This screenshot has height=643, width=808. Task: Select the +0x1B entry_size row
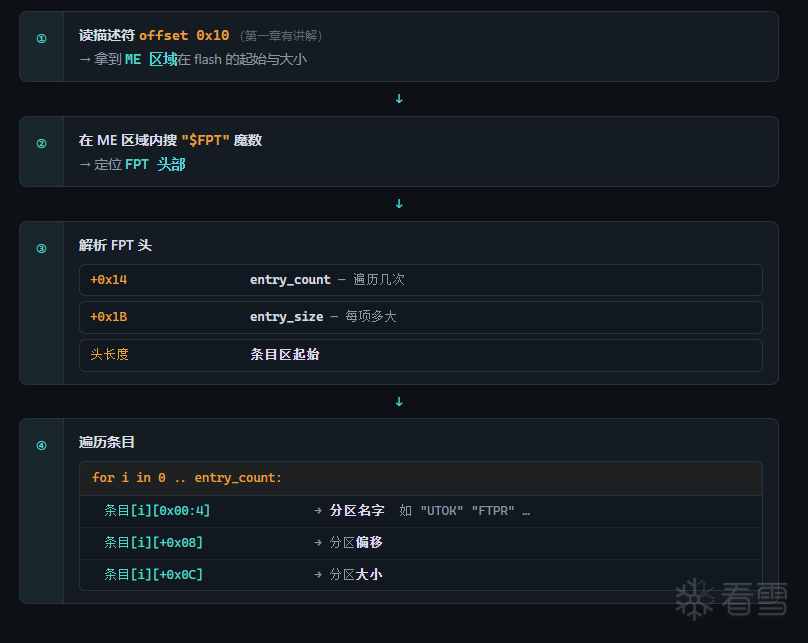pyautogui.click(x=420, y=317)
